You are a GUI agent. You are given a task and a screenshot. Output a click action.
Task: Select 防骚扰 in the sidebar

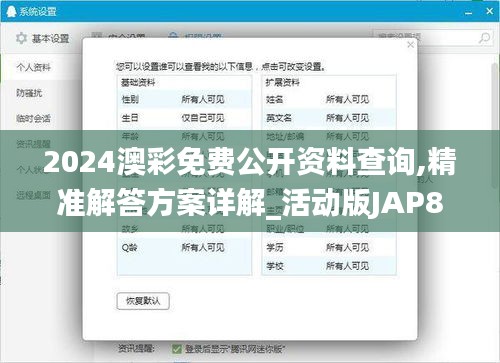29,93
